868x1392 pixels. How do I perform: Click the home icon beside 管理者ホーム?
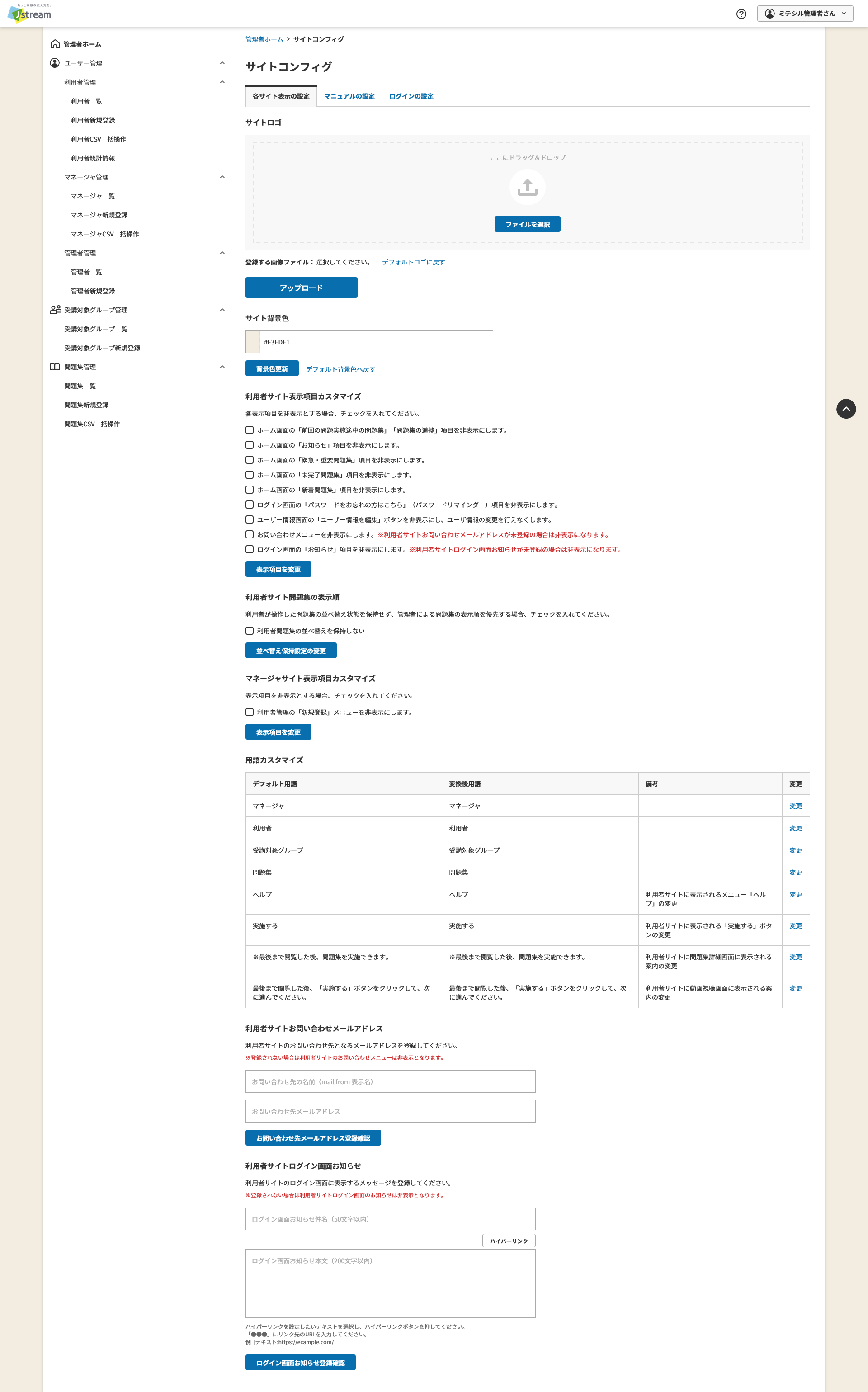(x=55, y=44)
